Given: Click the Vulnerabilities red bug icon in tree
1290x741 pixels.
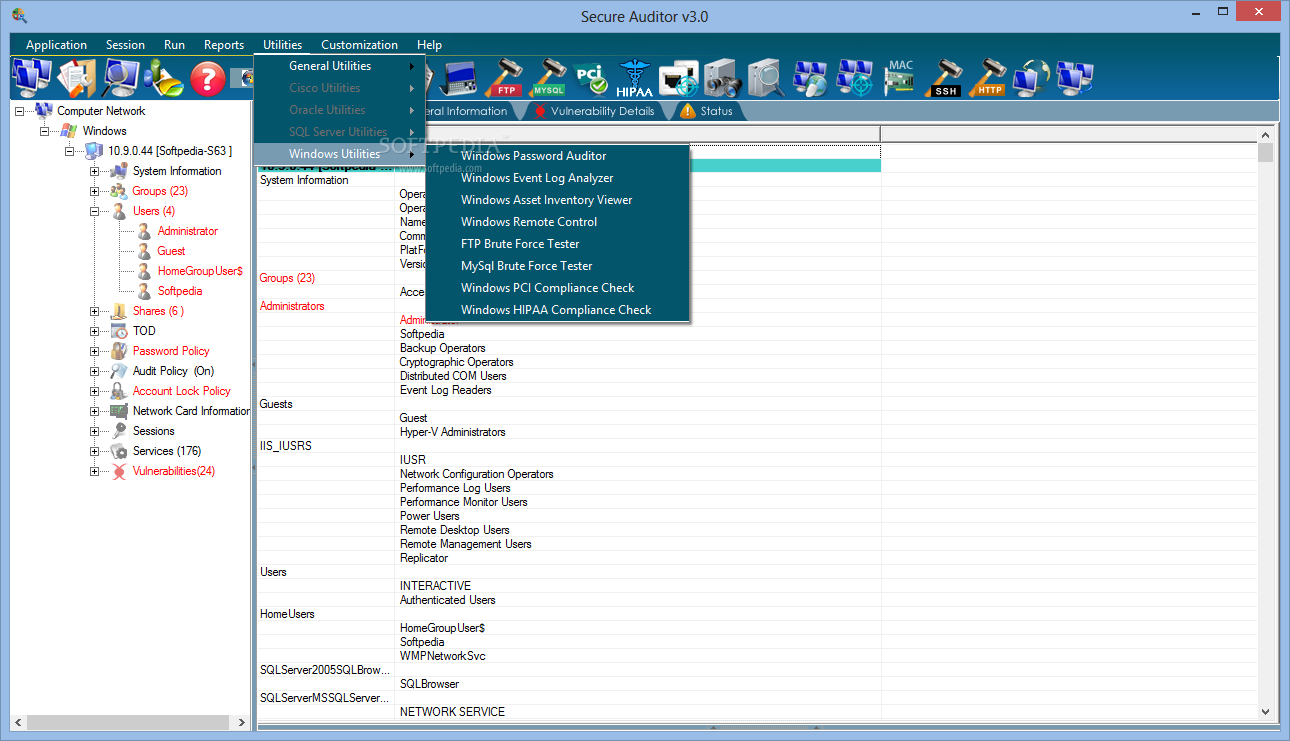Looking at the screenshot, I should click(x=118, y=471).
